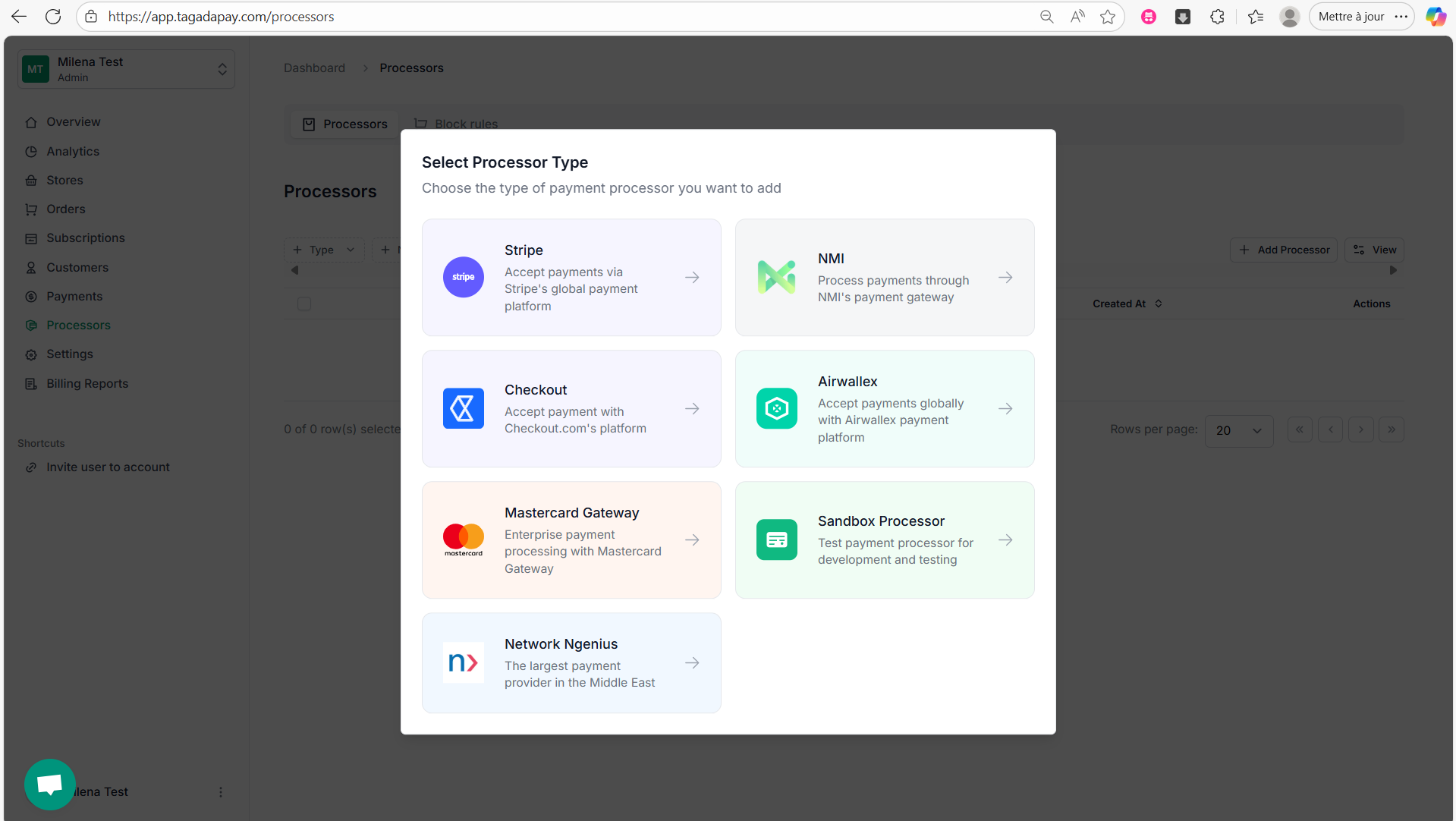Open the browser zoom magnifier icon

point(1046,16)
